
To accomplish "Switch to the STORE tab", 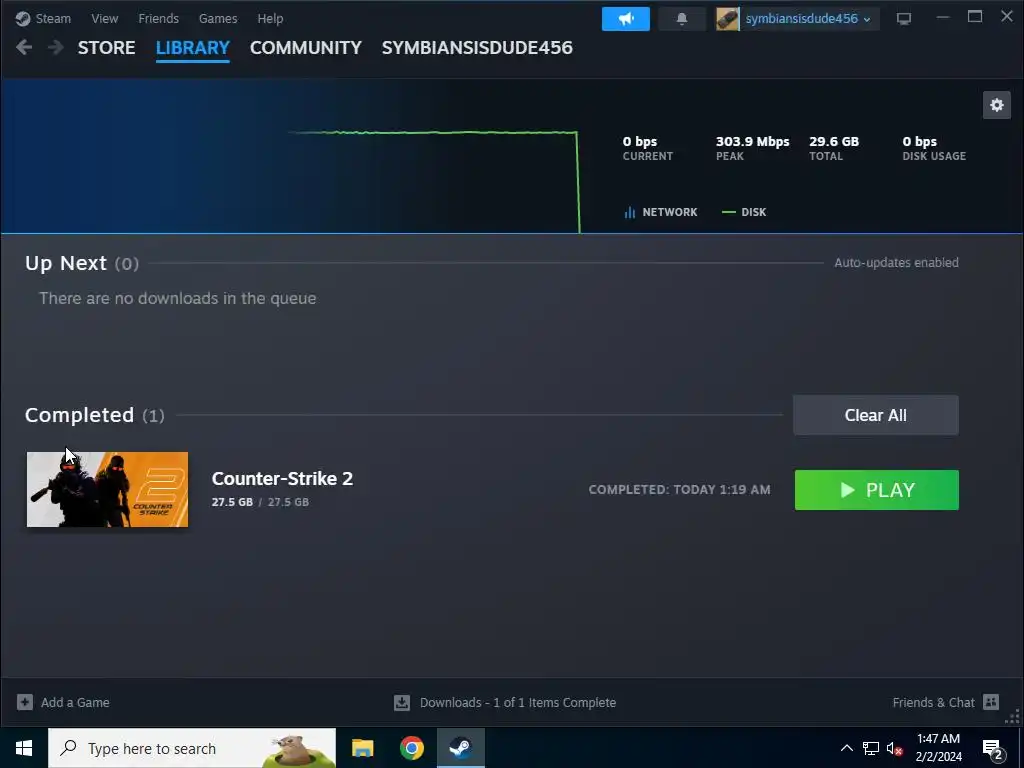I will (106, 48).
